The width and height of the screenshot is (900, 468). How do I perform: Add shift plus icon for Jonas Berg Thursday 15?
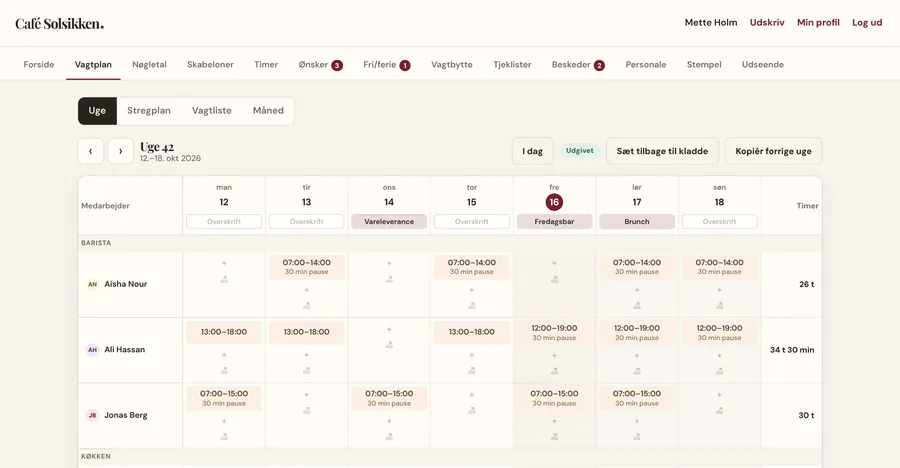pos(472,395)
